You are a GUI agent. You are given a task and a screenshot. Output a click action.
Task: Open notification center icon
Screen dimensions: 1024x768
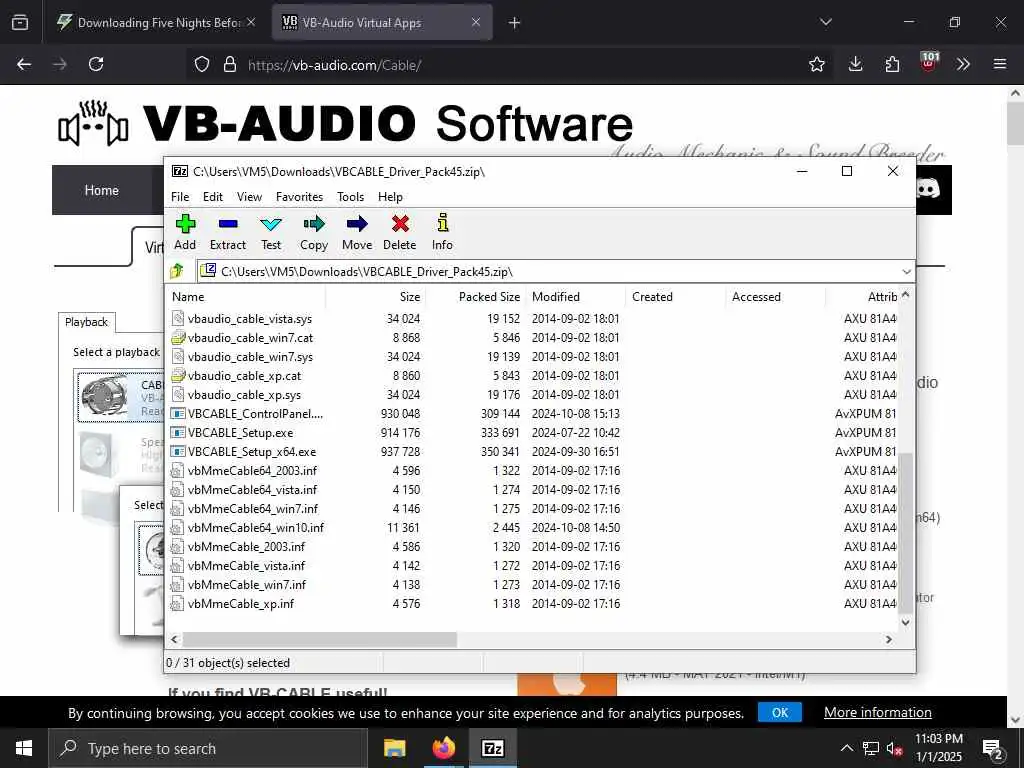pos(993,749)
